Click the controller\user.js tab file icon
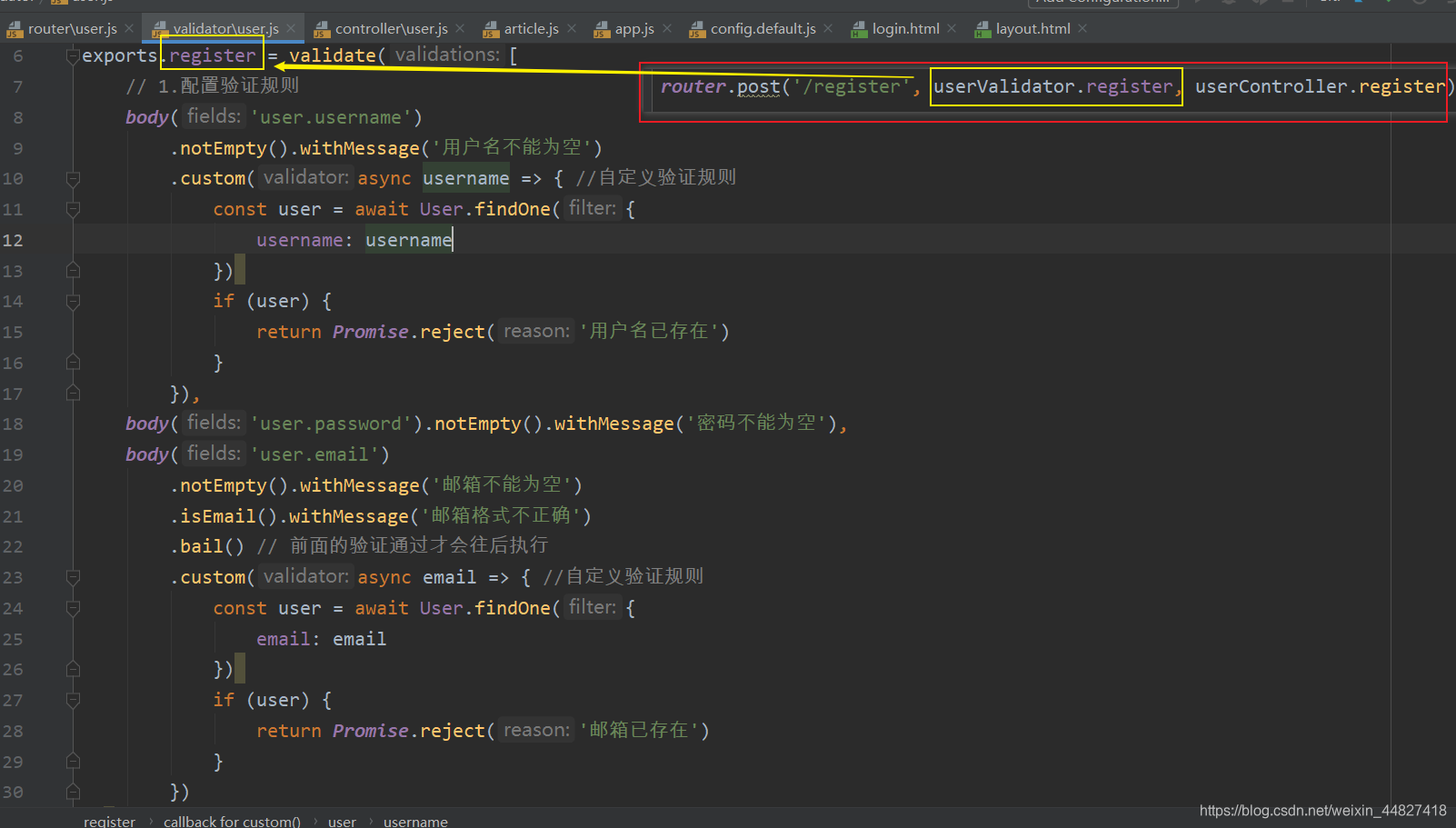The image size is (1456, 828). point(322,30)
